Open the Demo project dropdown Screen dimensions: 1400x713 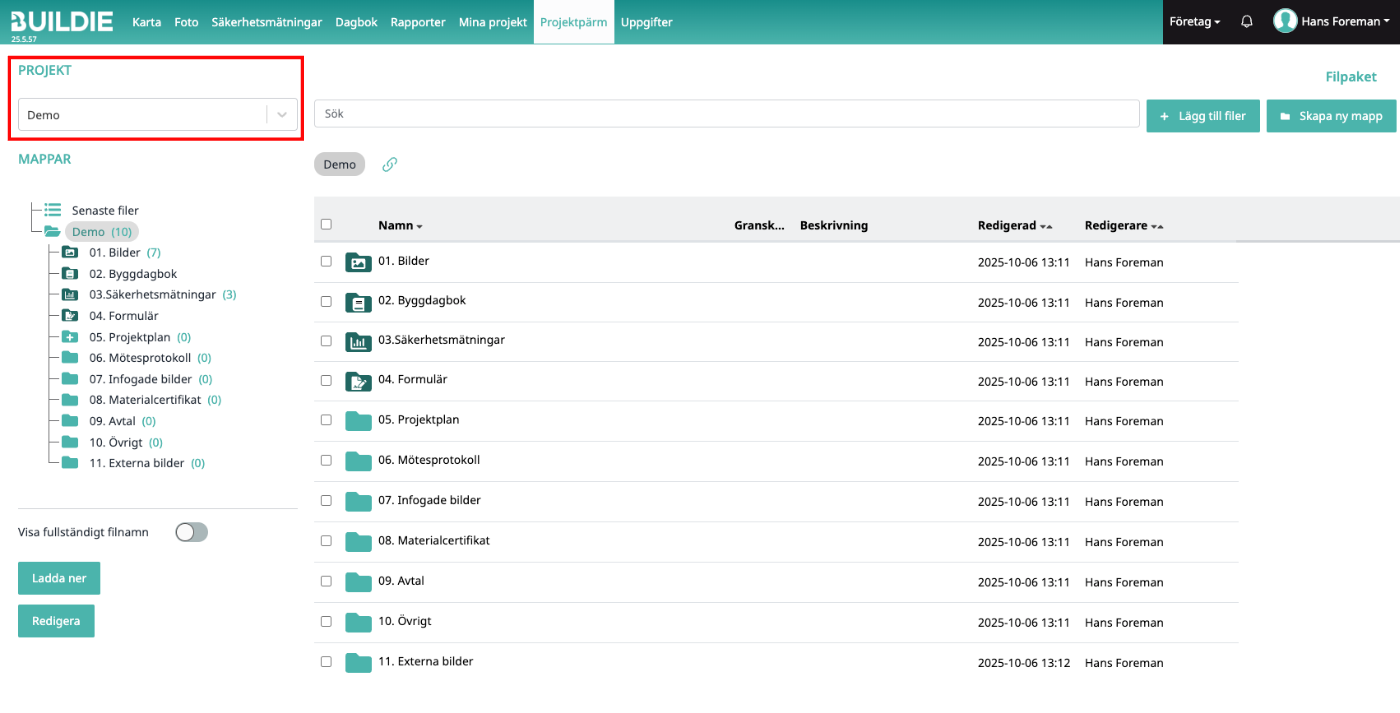[x=157, y=115]
